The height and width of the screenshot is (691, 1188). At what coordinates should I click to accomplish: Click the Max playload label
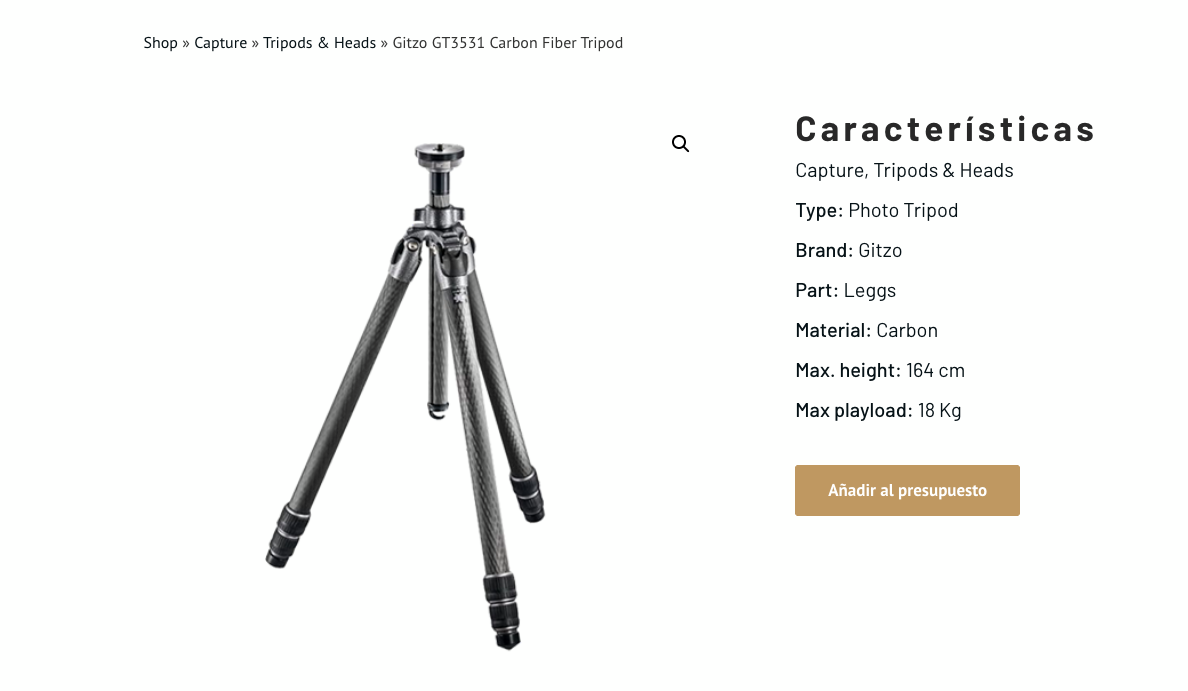pyautogui.click(x=853, y=411)
